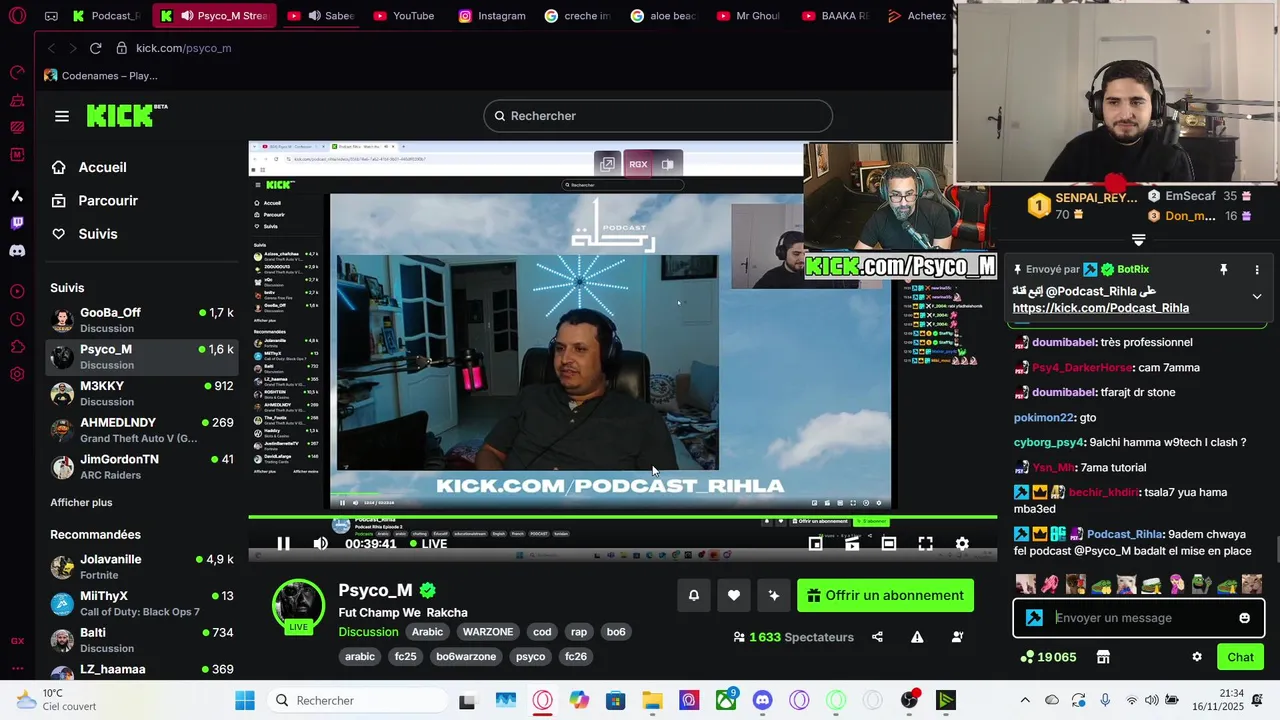
Task: Reload the page in browser toolbar
Action: click(96, 48)
